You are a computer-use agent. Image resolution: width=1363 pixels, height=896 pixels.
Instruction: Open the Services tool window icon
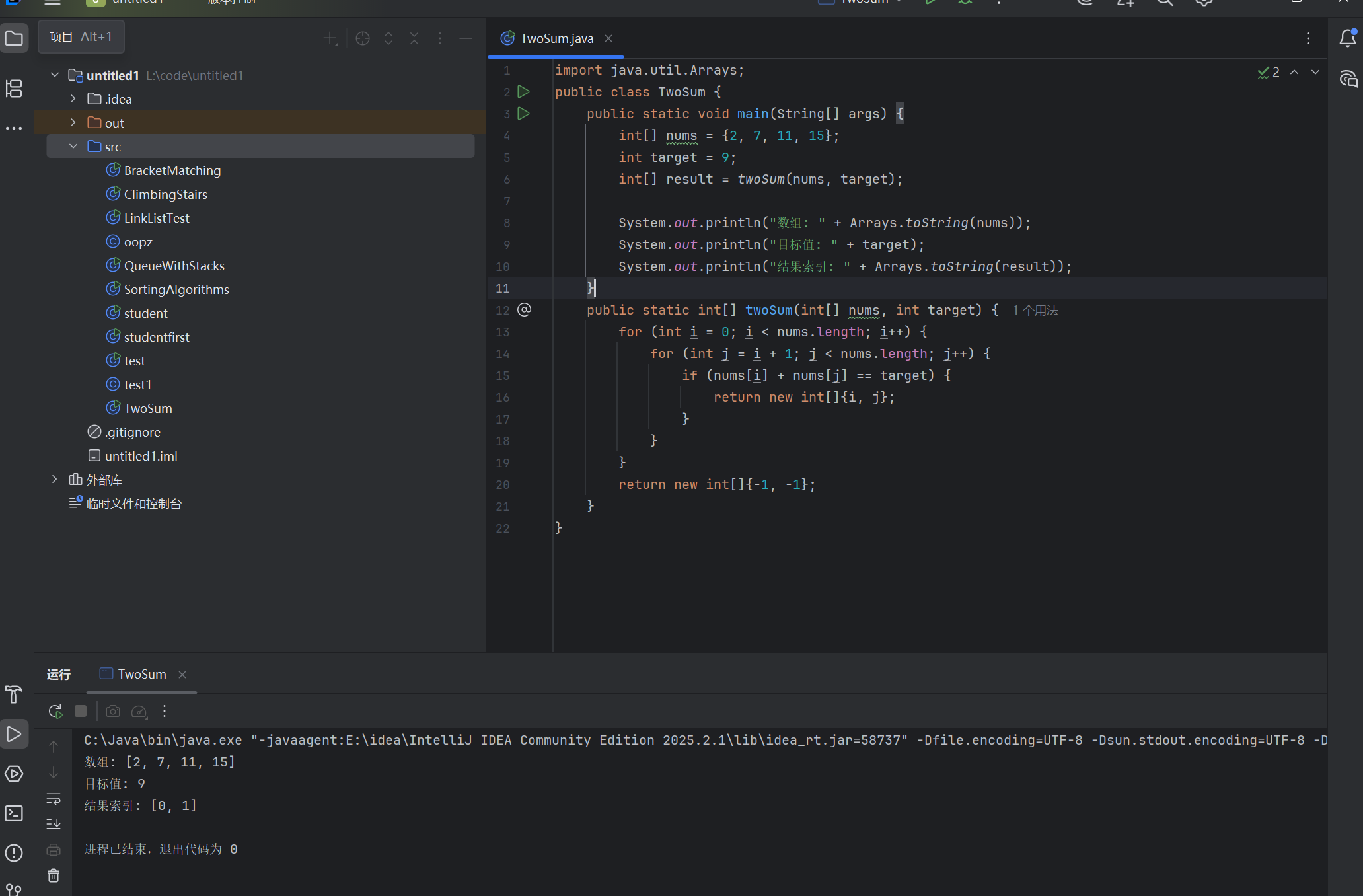click(14, 774)
